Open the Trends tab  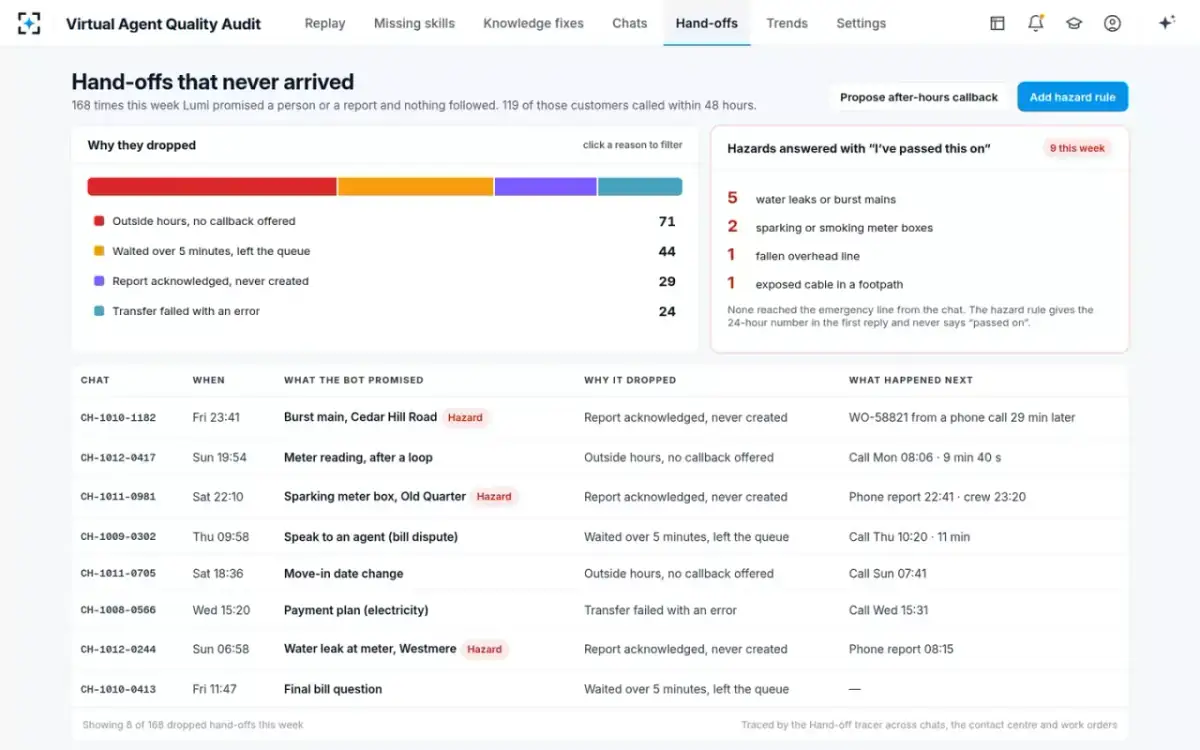tap(787, 23)
